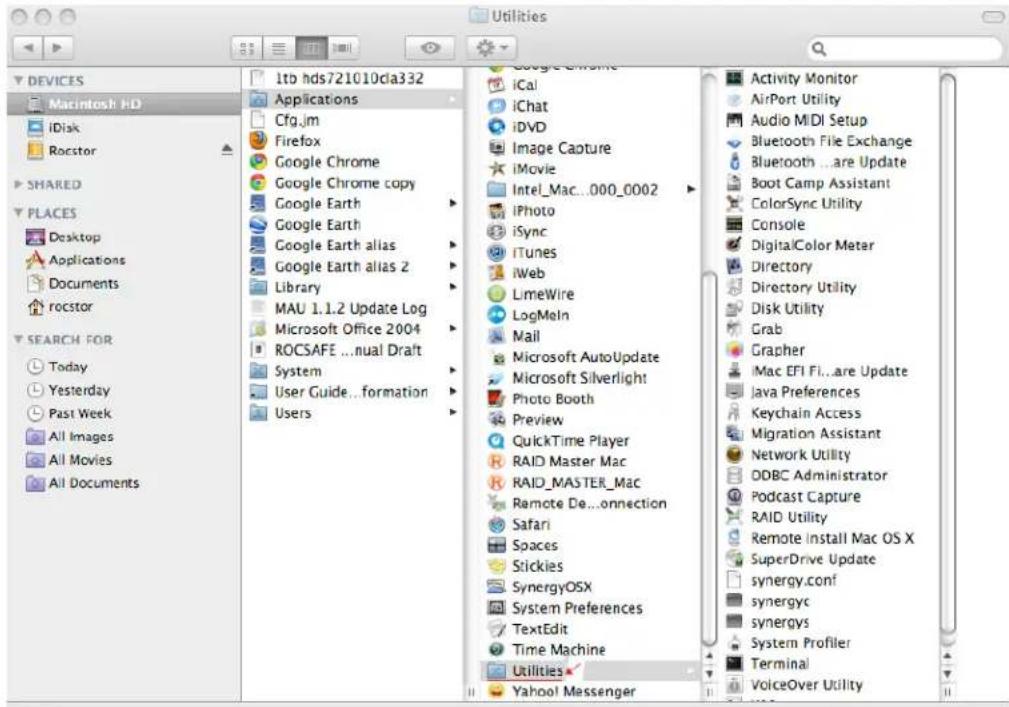This screenshot has width=1009, height=707.
Task: Click the window toolbar toggle pill button
Action: [x=992, y=17]
